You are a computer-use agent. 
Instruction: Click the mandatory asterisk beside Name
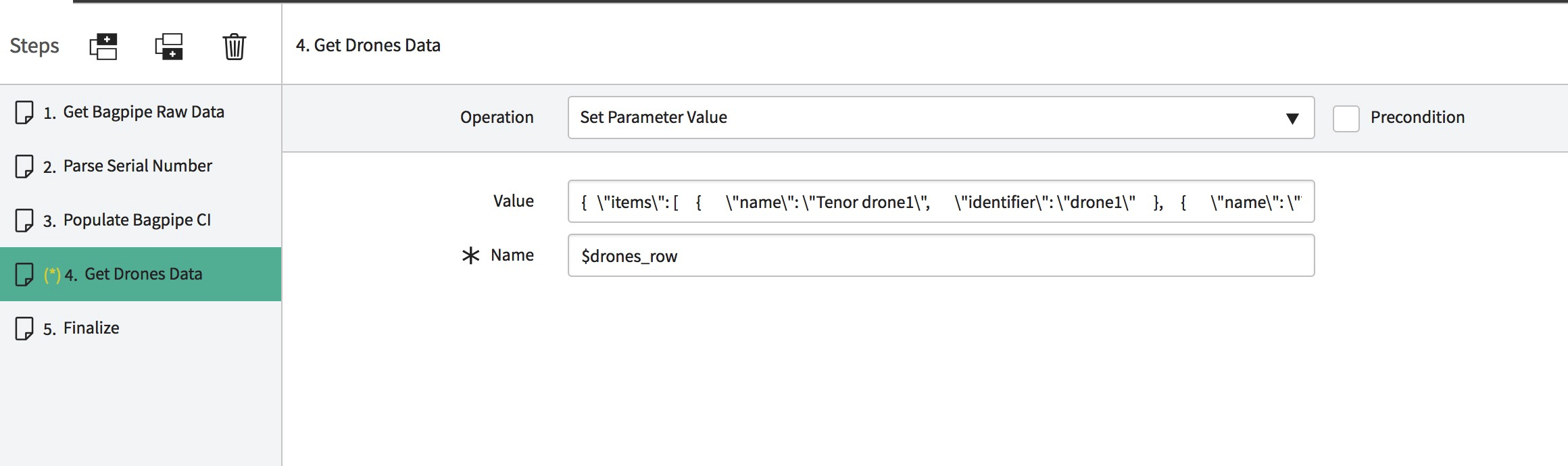point(470,255)
